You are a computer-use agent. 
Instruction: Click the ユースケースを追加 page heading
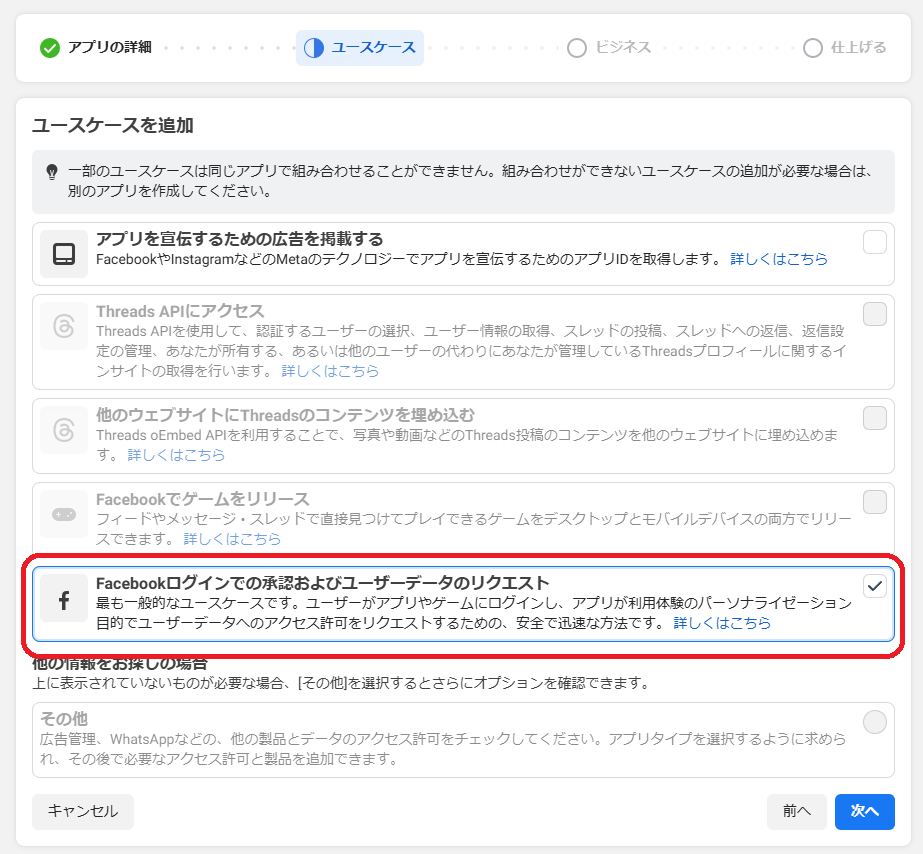click(112, 125)
